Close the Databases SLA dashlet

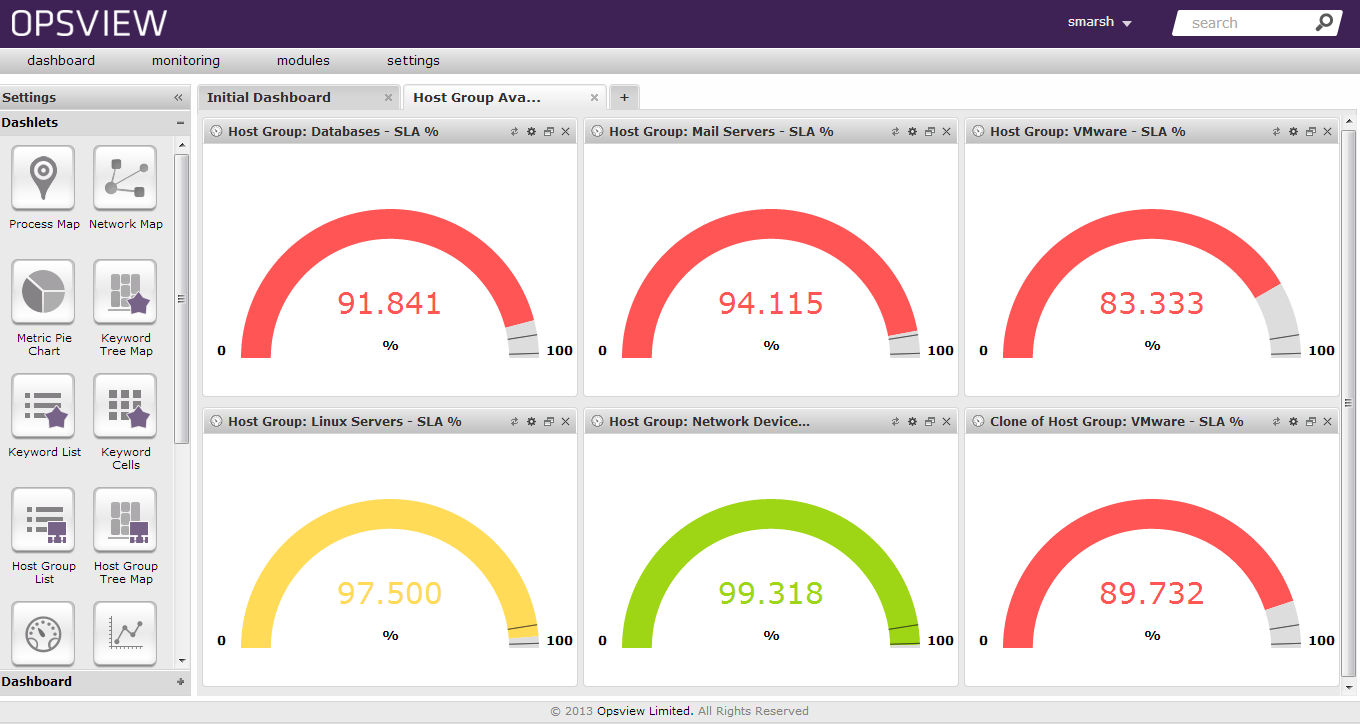click(x=565, y=131)
